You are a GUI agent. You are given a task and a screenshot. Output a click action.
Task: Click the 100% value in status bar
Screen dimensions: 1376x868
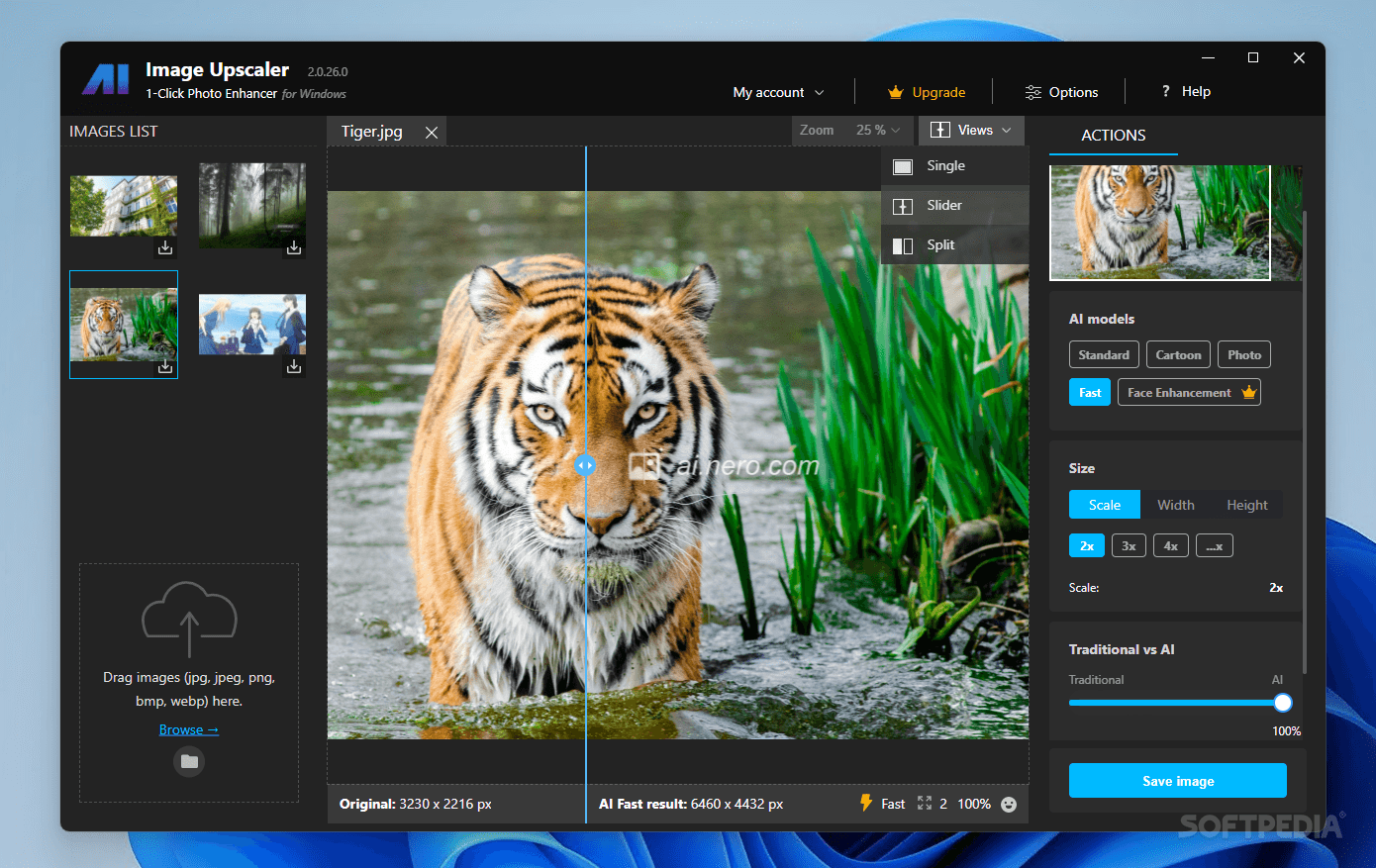point(974,804)
